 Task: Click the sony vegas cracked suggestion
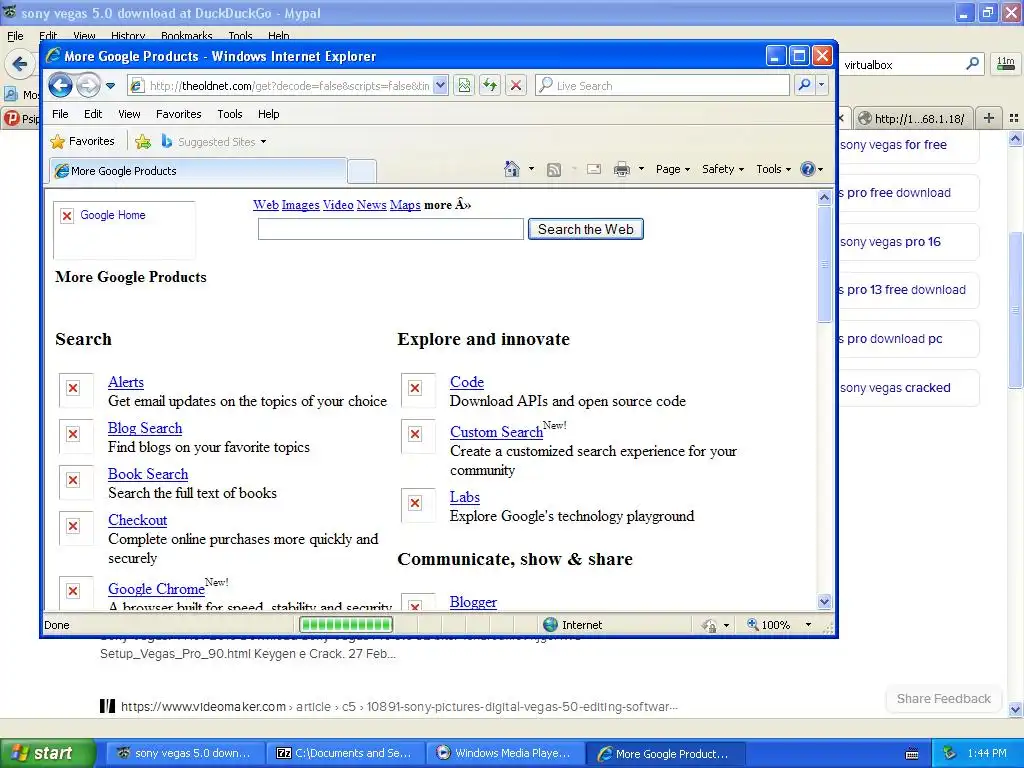(909, 388)
